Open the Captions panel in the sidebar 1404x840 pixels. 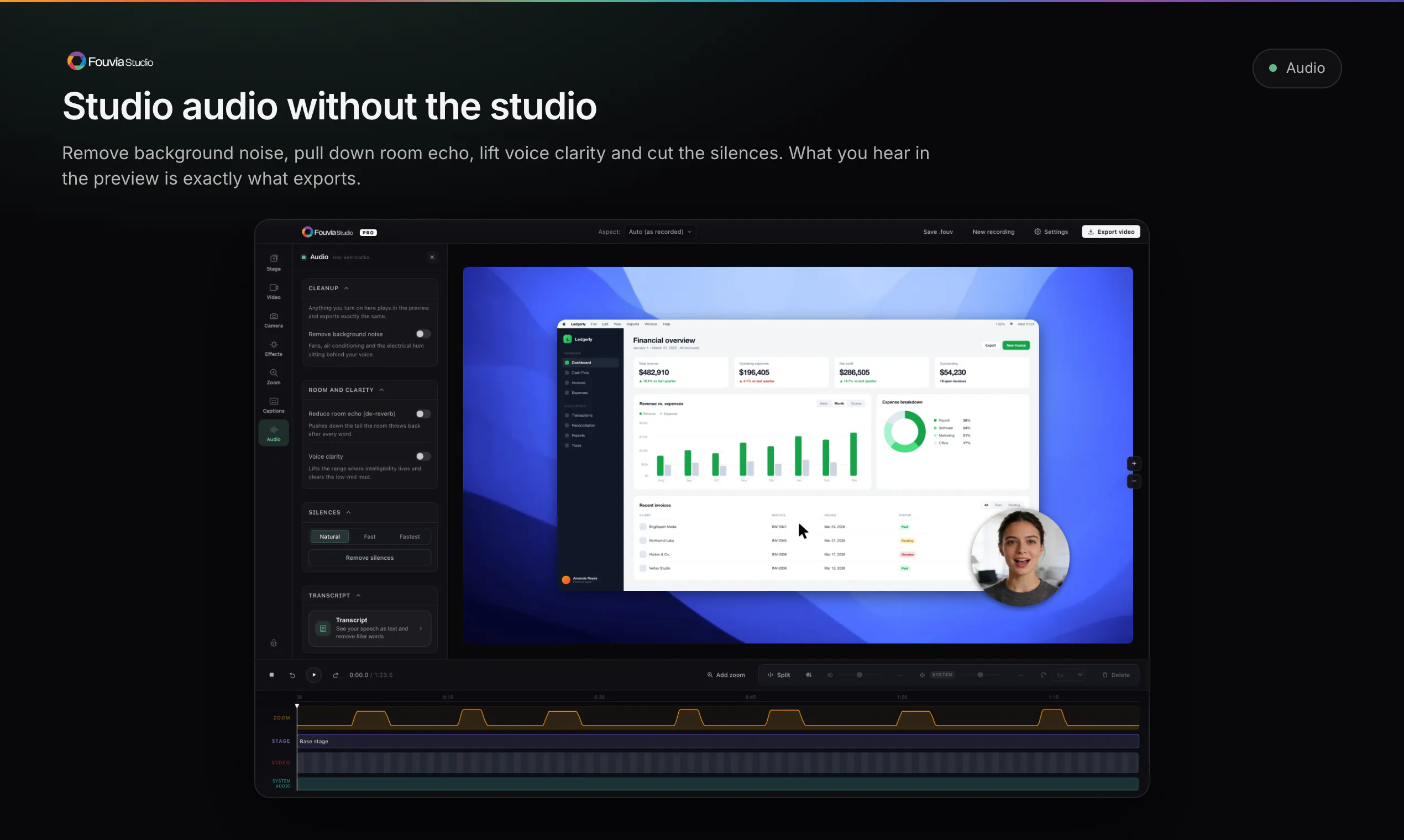pyautogui.click(x=274, y=405)
